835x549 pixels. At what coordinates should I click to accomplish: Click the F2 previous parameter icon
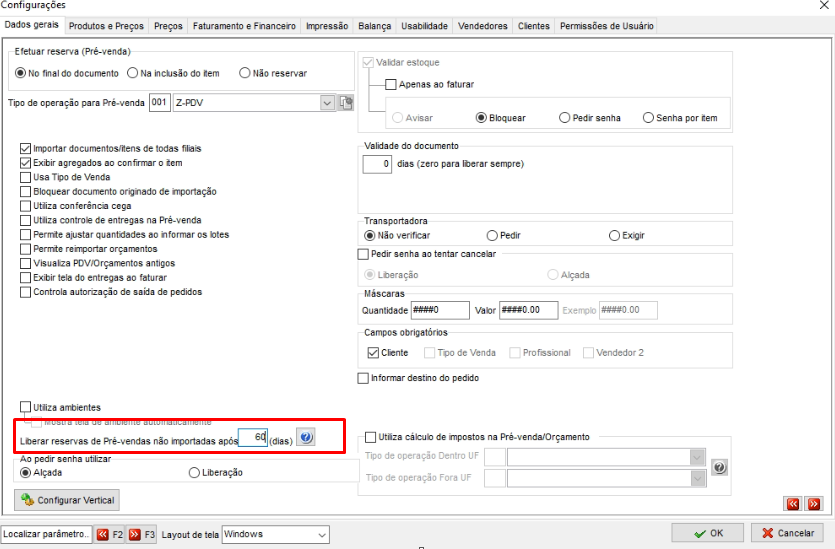(x=103, y=534)
